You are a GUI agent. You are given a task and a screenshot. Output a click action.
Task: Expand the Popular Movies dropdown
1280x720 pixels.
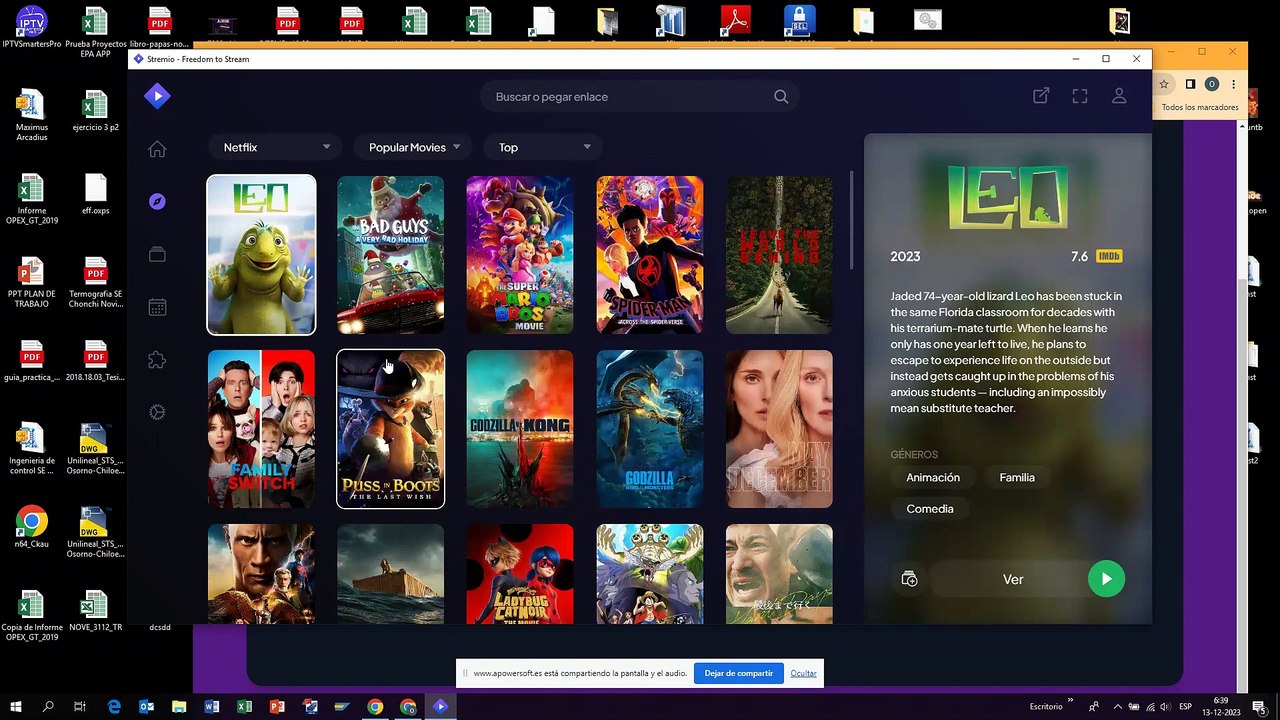(x=413, y=147)
